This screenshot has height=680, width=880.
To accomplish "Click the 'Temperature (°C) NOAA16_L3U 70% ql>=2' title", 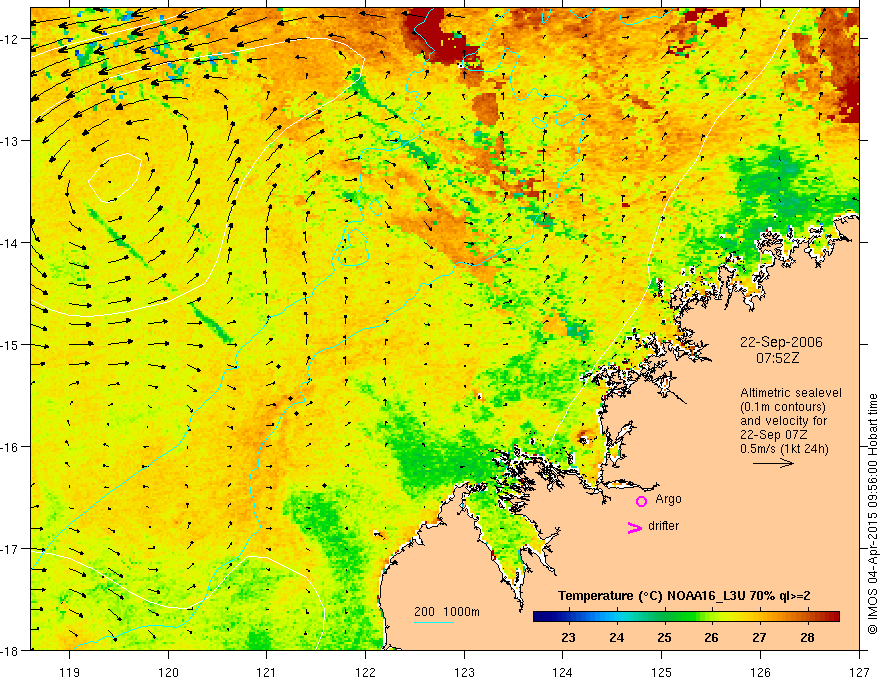I will click(x=684, y=596).
